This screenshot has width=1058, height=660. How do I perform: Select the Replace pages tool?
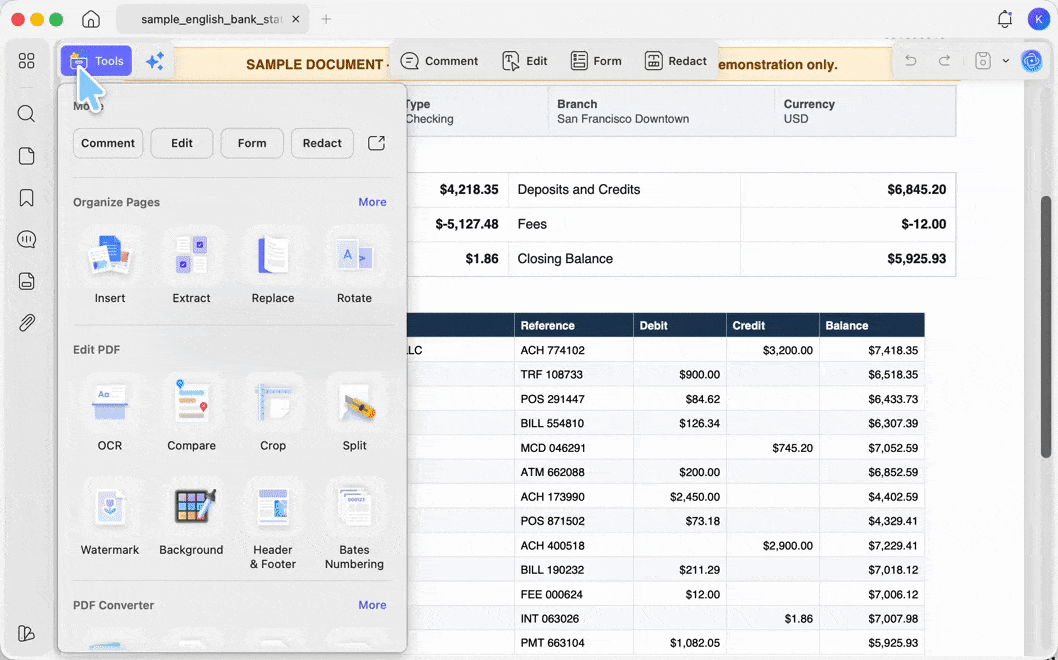point(273,267)
